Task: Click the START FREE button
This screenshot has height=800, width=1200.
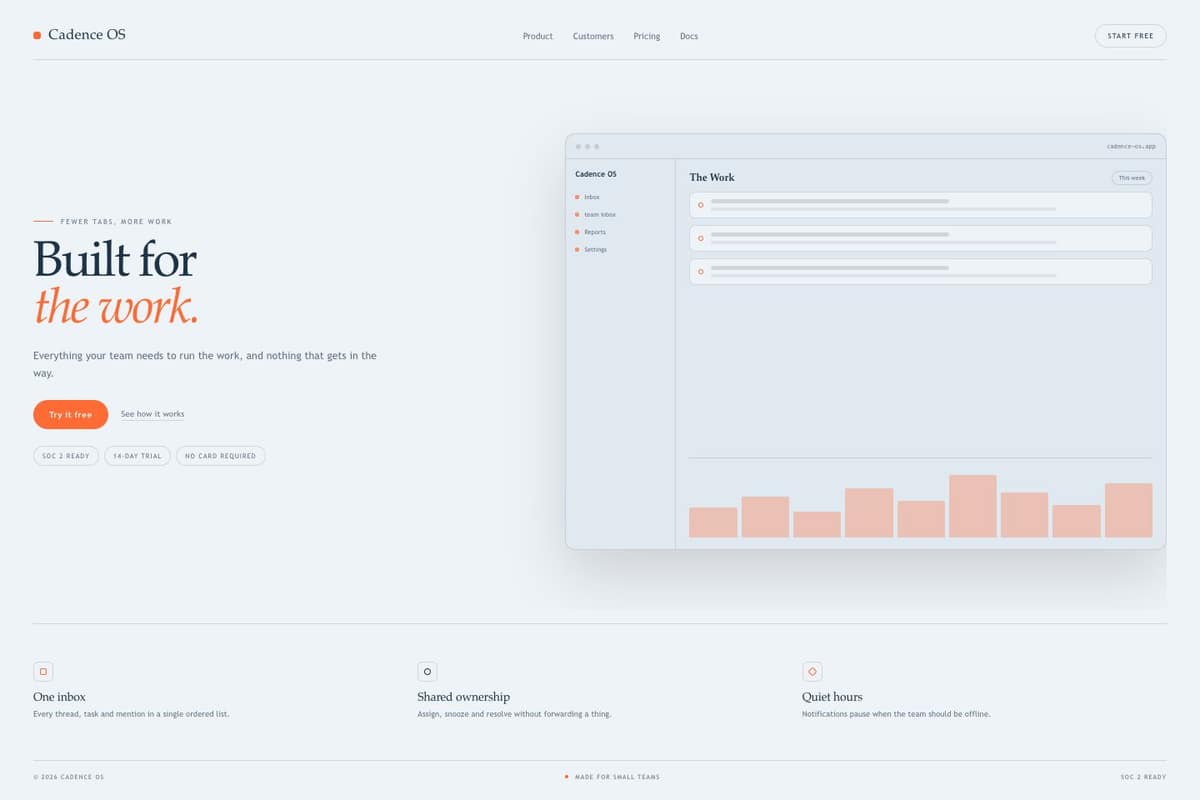Action: [1130, 36]
